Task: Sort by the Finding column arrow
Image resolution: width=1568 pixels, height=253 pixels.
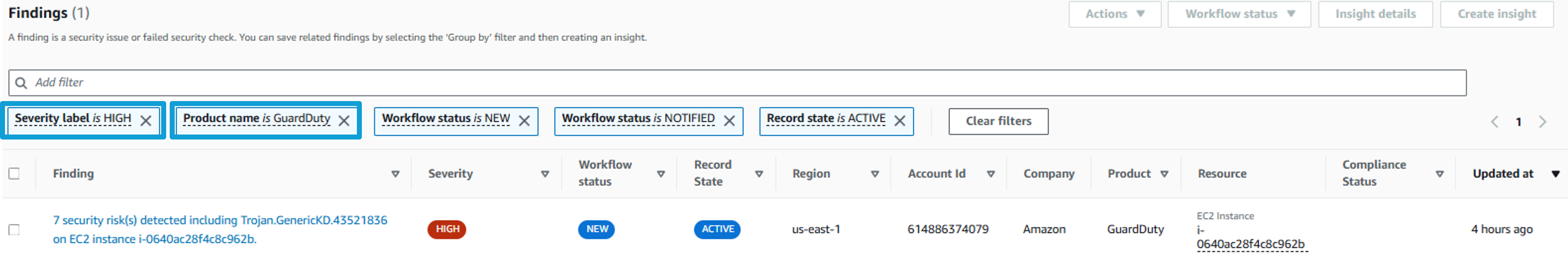Action: pos(395,174)
